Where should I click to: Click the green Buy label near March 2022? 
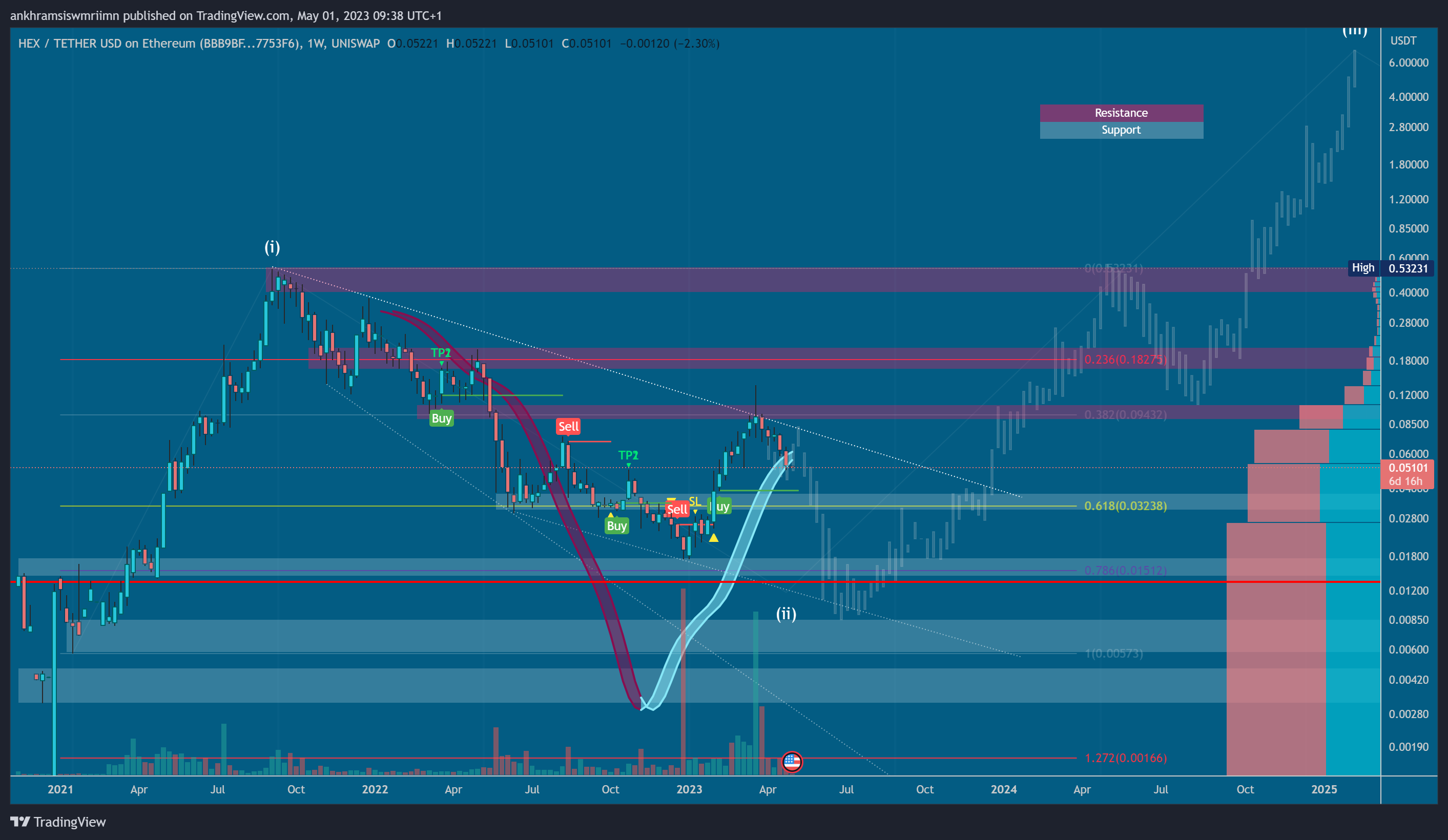441,418
